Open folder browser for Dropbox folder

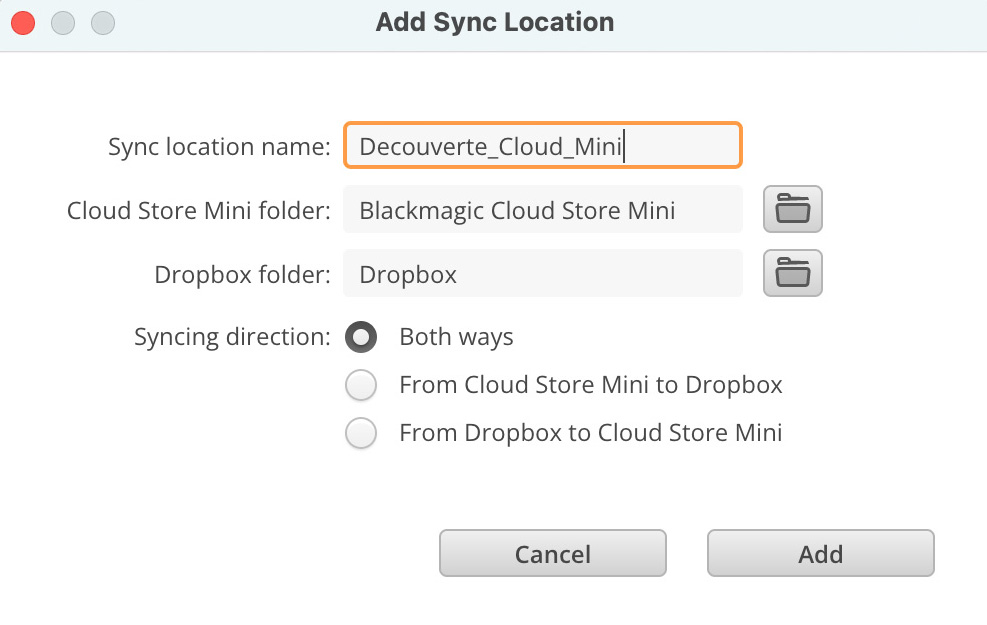pyautogui.click(x=792, y=273)
